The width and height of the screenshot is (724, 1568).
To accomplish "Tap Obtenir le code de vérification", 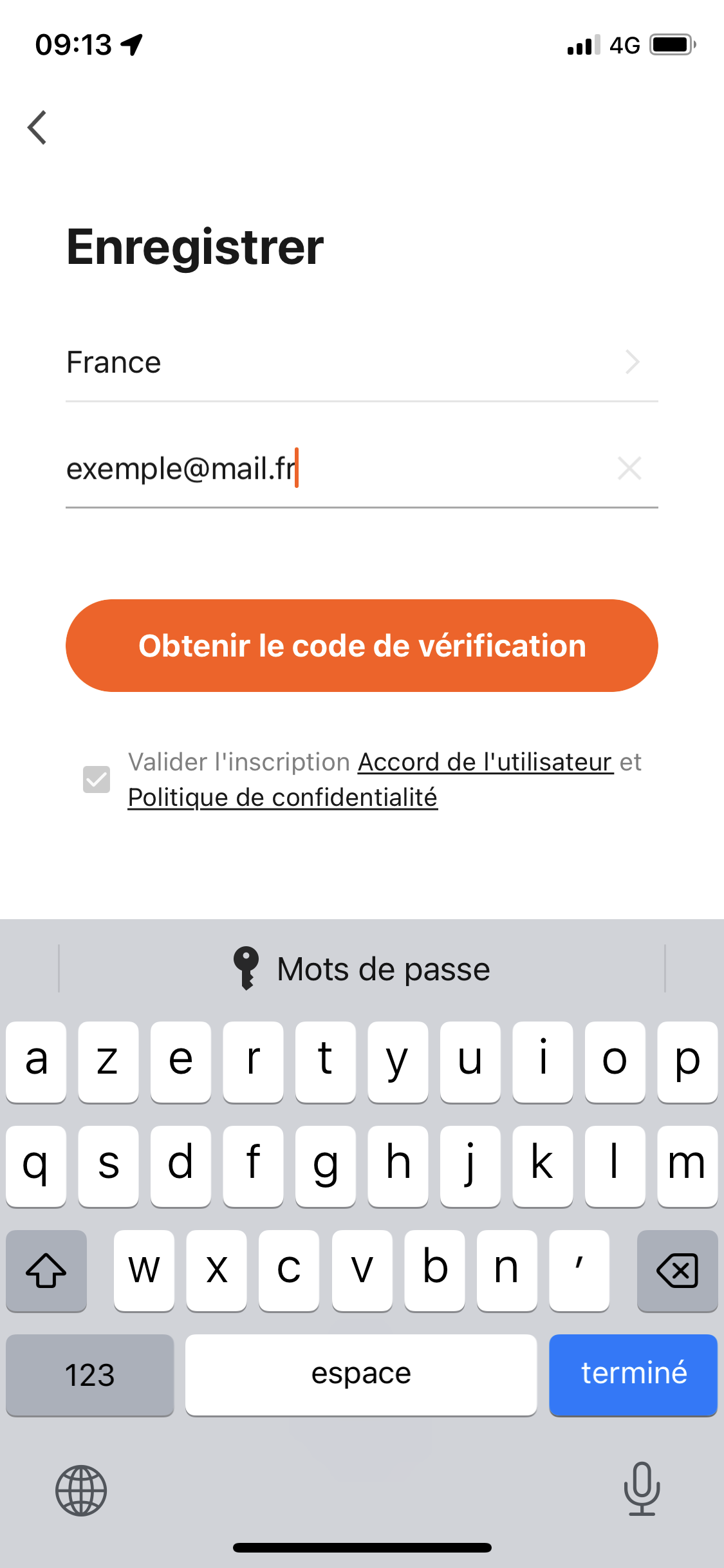I will pos(362,646).
